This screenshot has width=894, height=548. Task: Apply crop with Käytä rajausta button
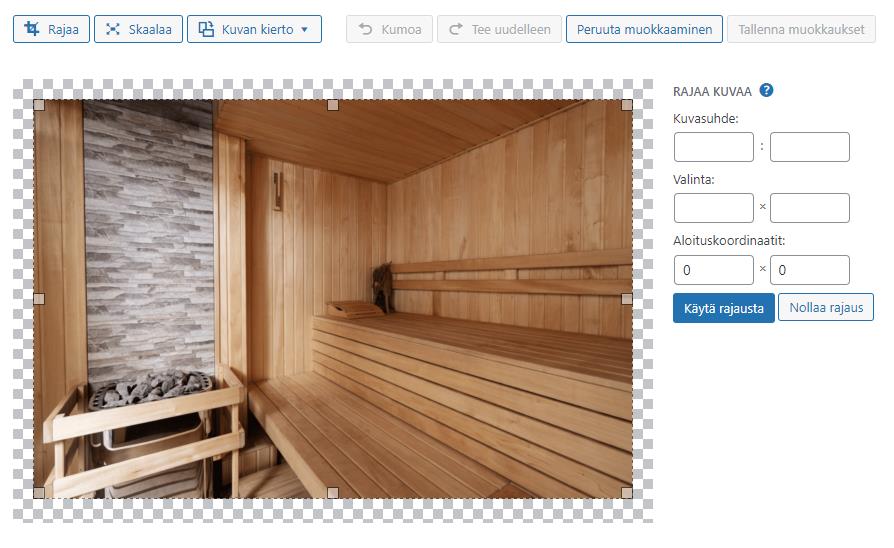(723, 308)
